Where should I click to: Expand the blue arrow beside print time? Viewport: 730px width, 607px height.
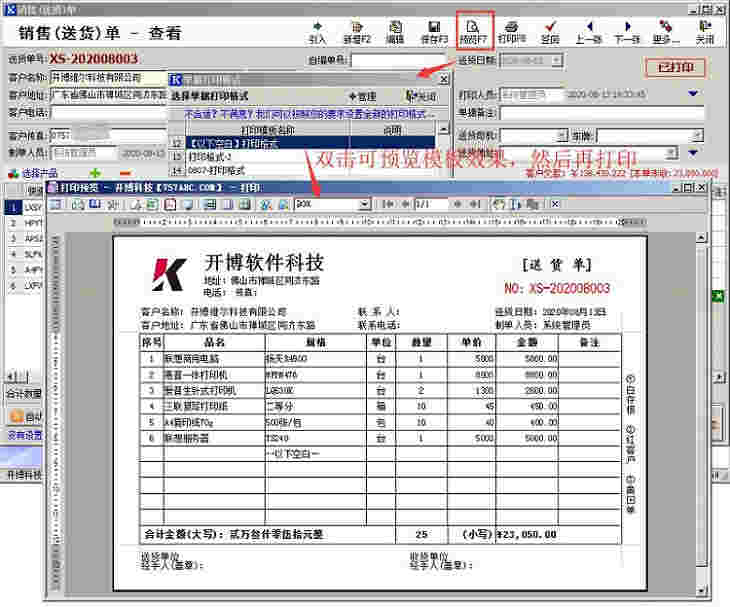pyautogui.click(x=693, y=94)
